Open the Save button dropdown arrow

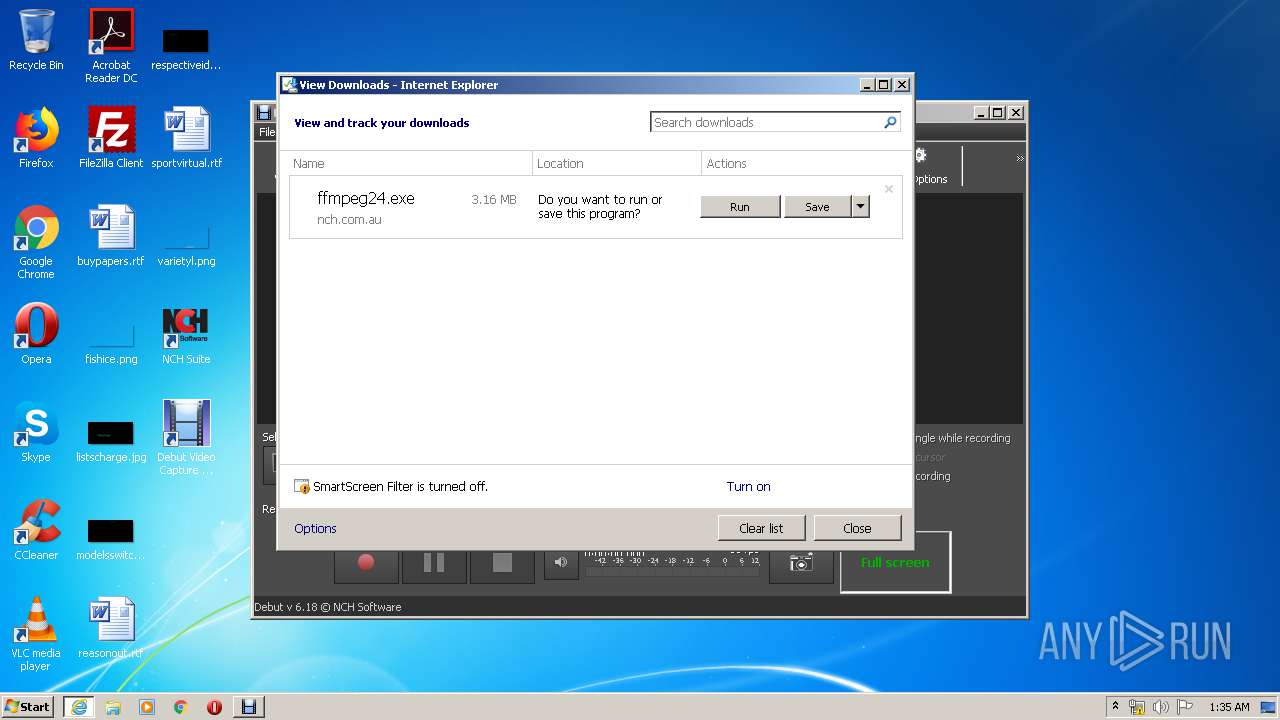pos(860,207)
